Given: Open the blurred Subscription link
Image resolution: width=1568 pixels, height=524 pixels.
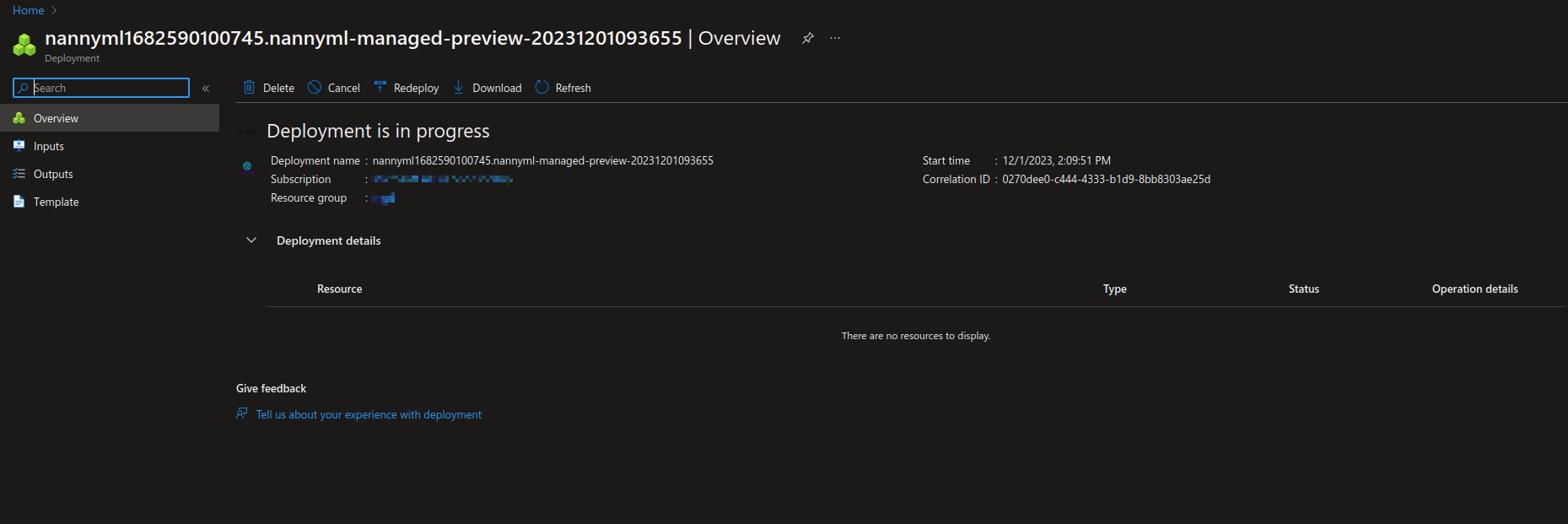Looking at the screenshot, I should [443, 179].
